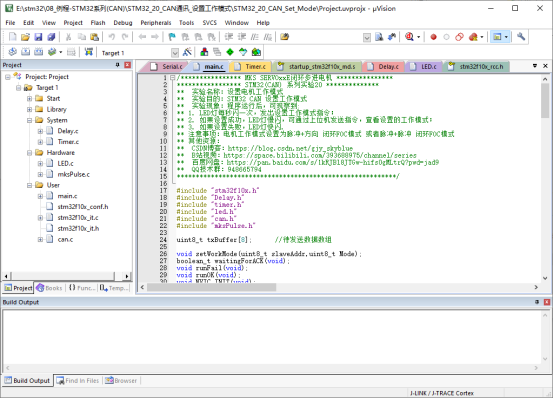The image size is (554, 398).
Task: Collapse the Target 1 tree node
Action: pos(18,88)
